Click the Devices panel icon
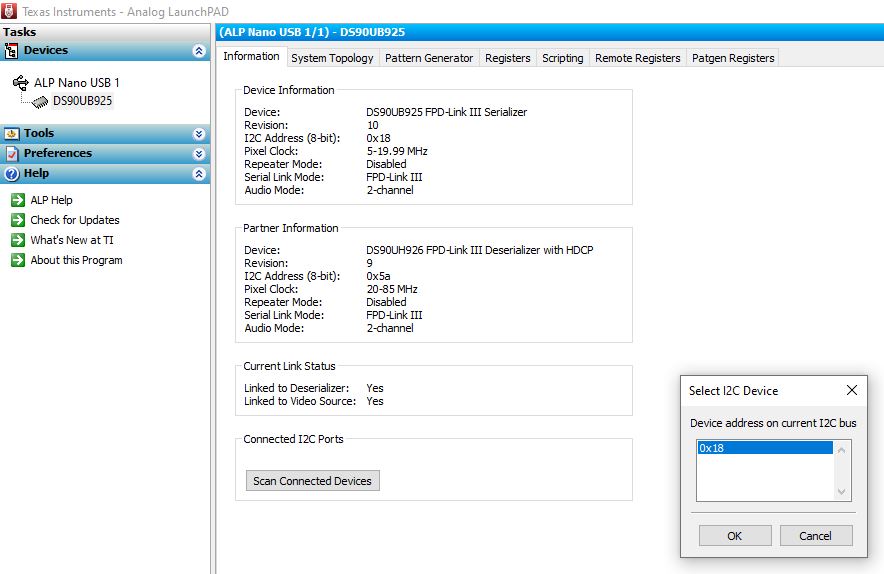This screenshot has width=884, height=574. click(11, 51)
